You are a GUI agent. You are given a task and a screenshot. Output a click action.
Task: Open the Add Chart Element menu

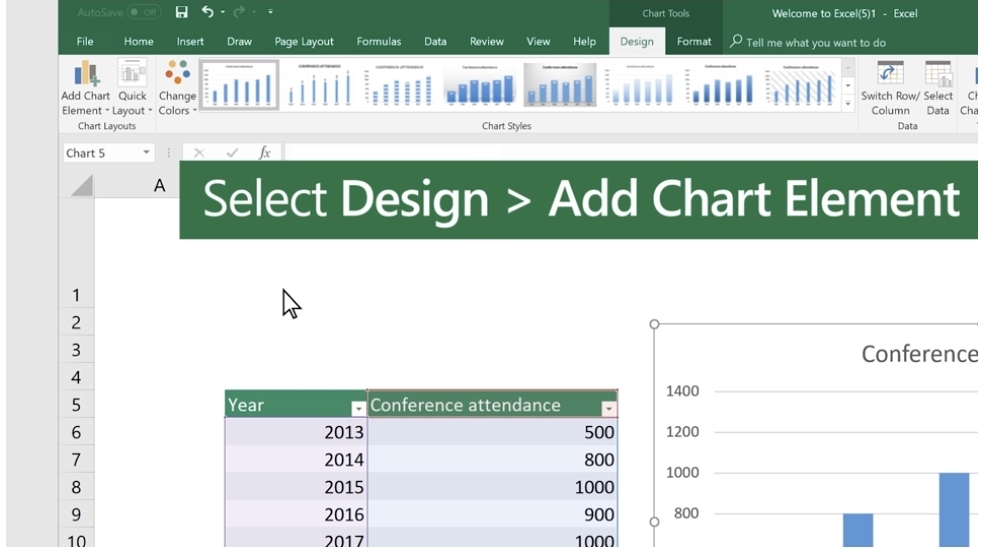[x=85, y=88]
